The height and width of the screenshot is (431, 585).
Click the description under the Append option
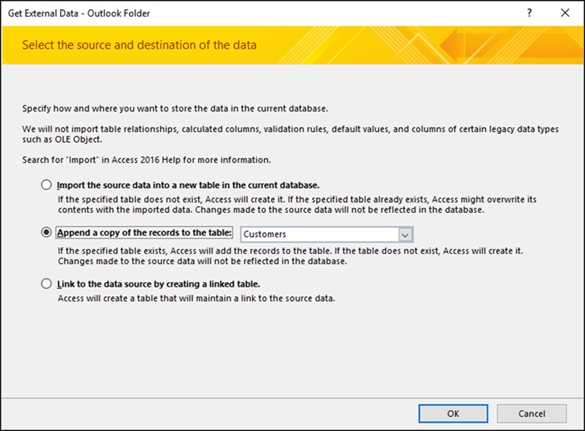290,256
